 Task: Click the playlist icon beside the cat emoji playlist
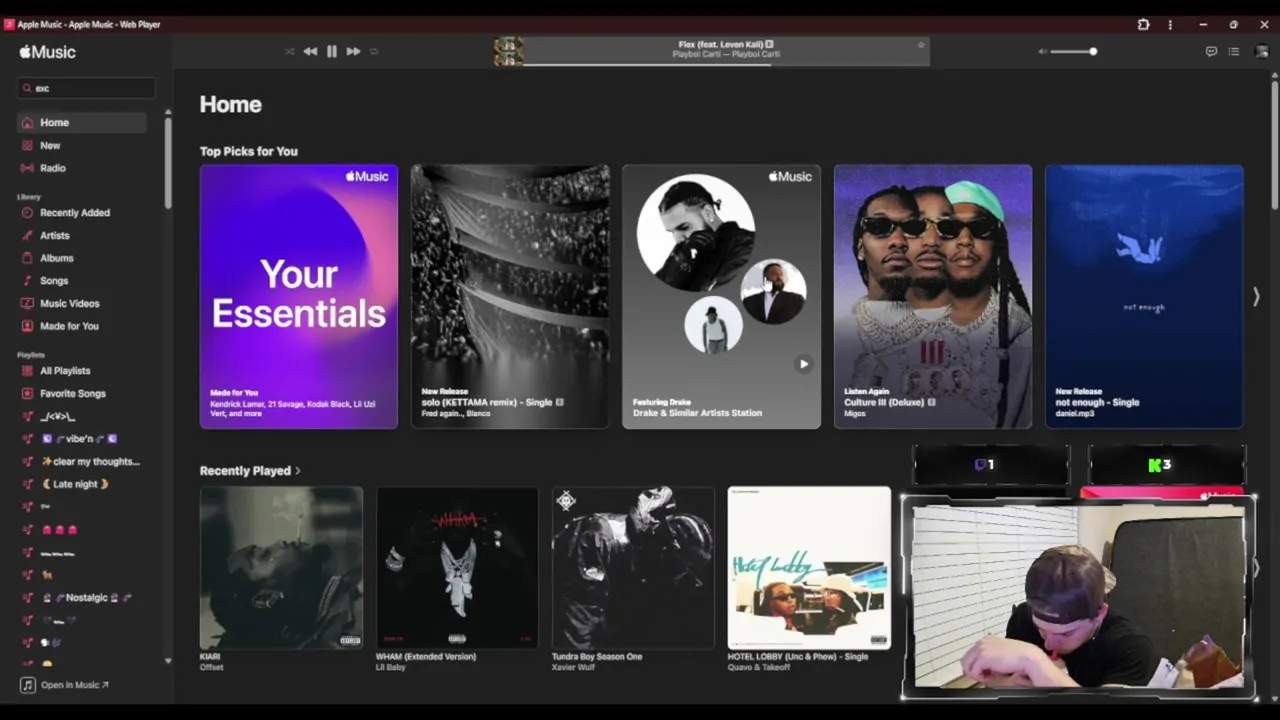28,575
